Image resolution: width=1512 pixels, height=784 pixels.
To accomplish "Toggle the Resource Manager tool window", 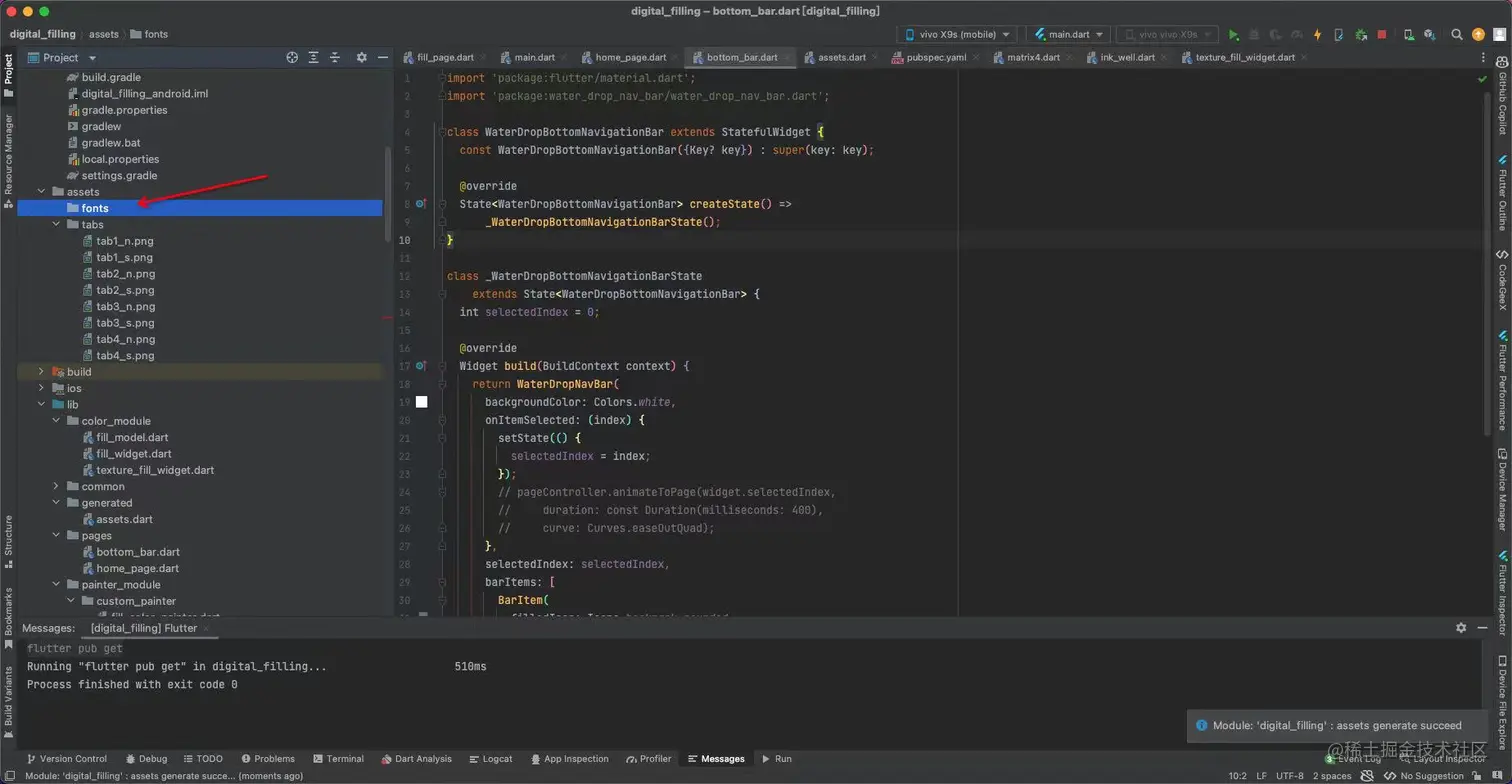I will pos(8,158).
